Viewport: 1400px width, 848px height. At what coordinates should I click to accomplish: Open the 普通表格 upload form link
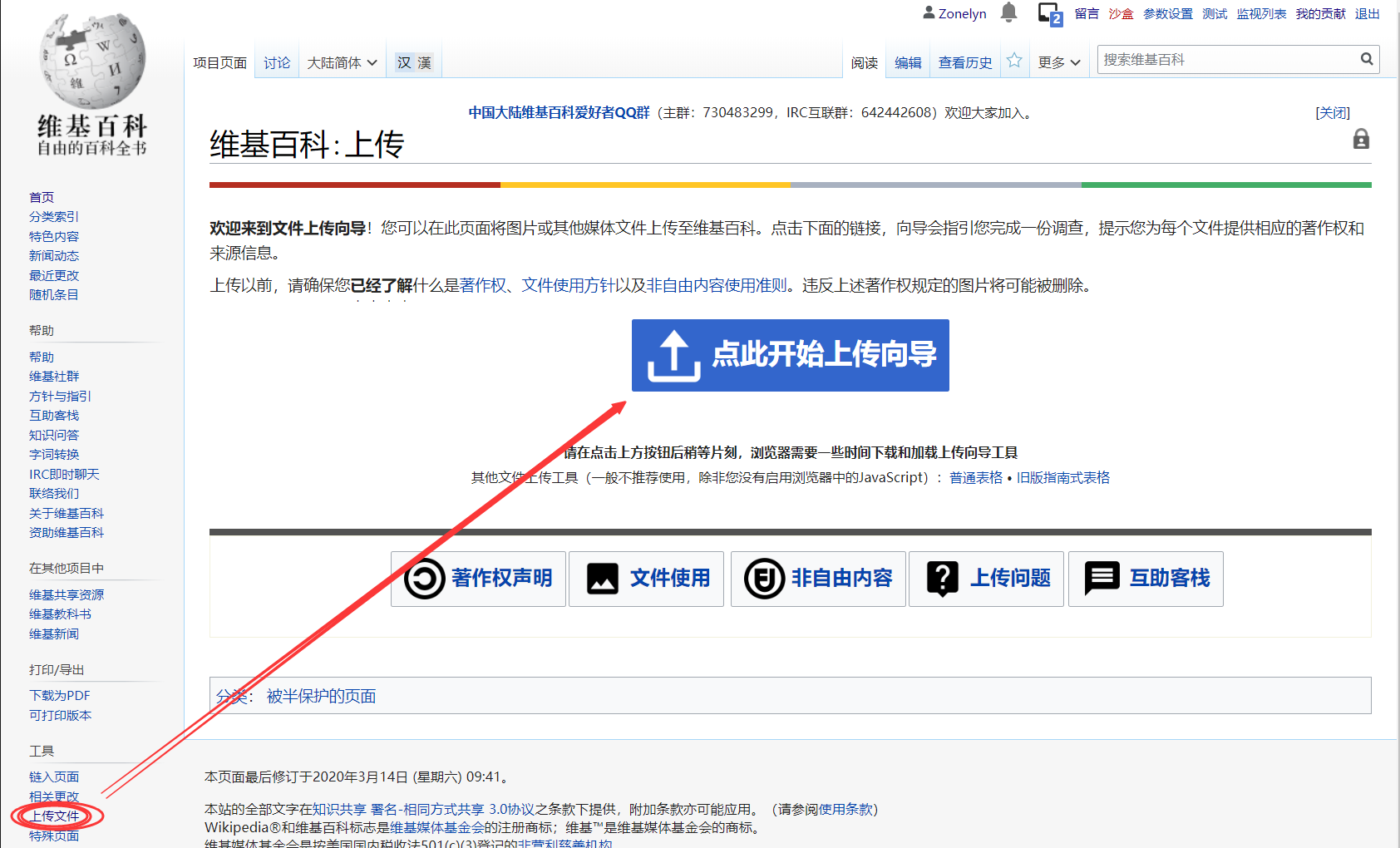pos(976,477)
